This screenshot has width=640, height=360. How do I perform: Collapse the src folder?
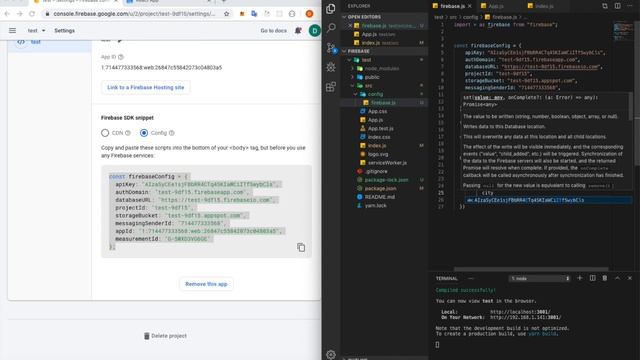pyautogui.click(x=353, y=86)
